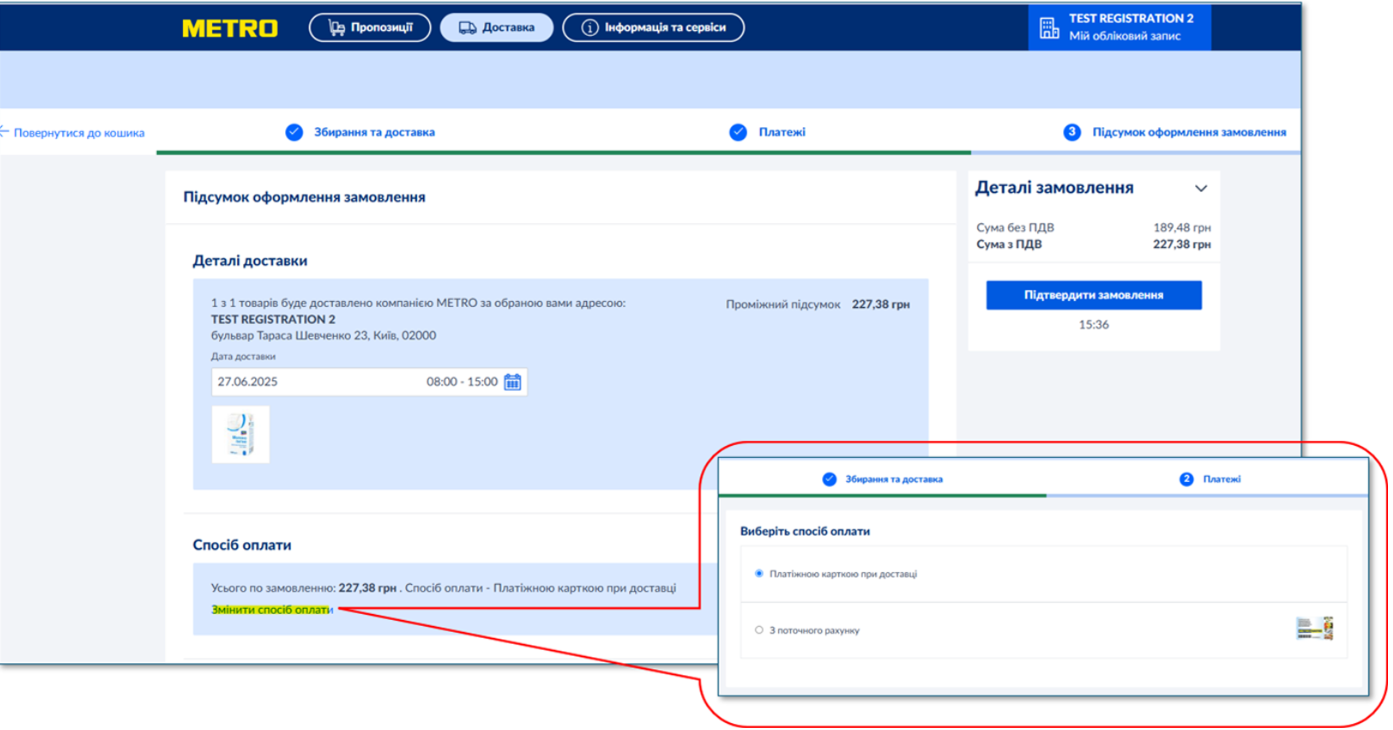Click the Сума з ПДВ amount
The image size is (1393, 730).
click(x=1182, y=244)
